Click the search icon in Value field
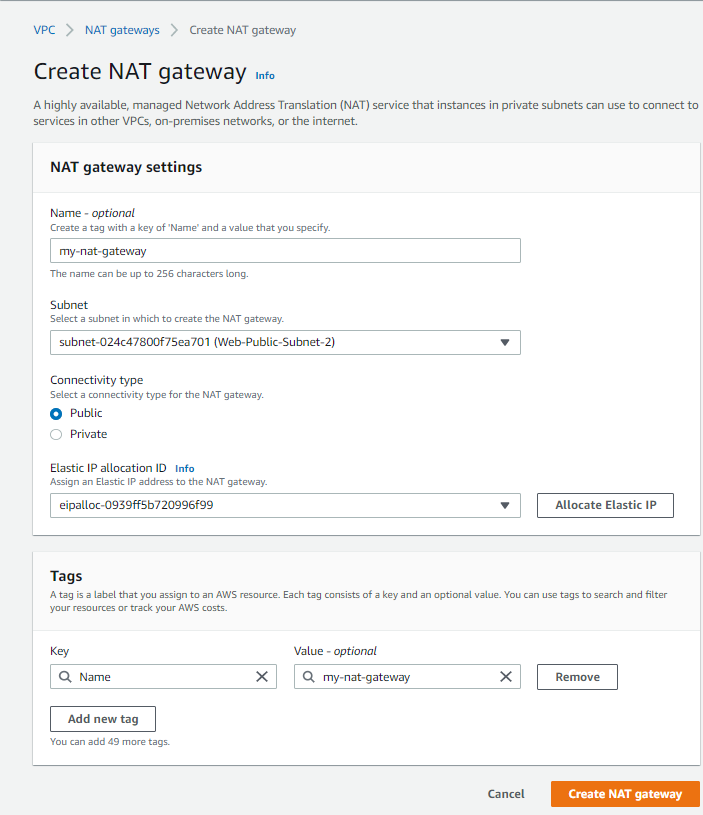The height and width of the screenshot is (815, 703). pyautogui.click(x=309, y=677)
